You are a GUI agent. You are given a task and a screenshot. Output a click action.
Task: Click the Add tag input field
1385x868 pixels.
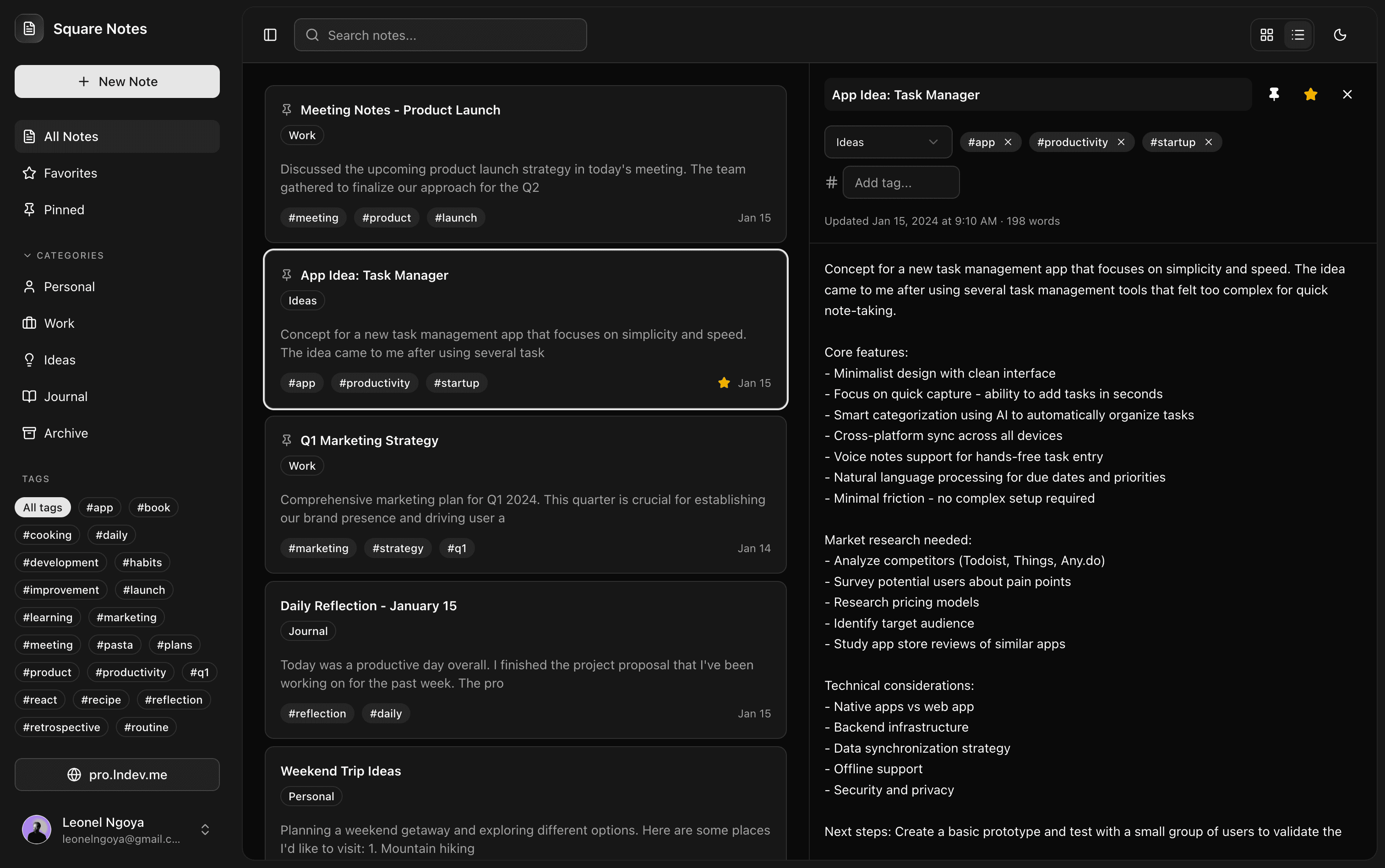(901, 182)
